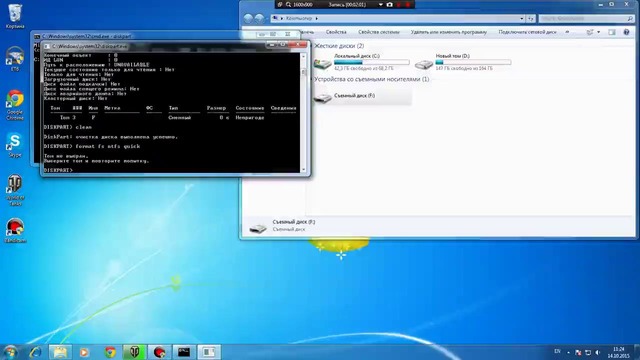The height and width of the screenshot is (360, 640).
Task: Click the recorder magnifier icon
Action: pos(289,4)
